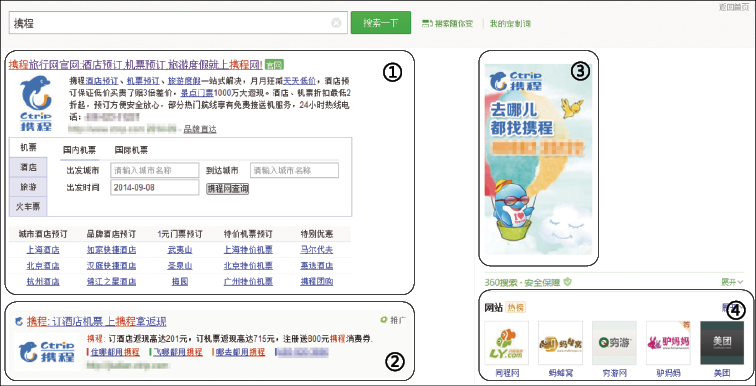Click the 热榜 tag next to 网站

click(x=516, y=307)
